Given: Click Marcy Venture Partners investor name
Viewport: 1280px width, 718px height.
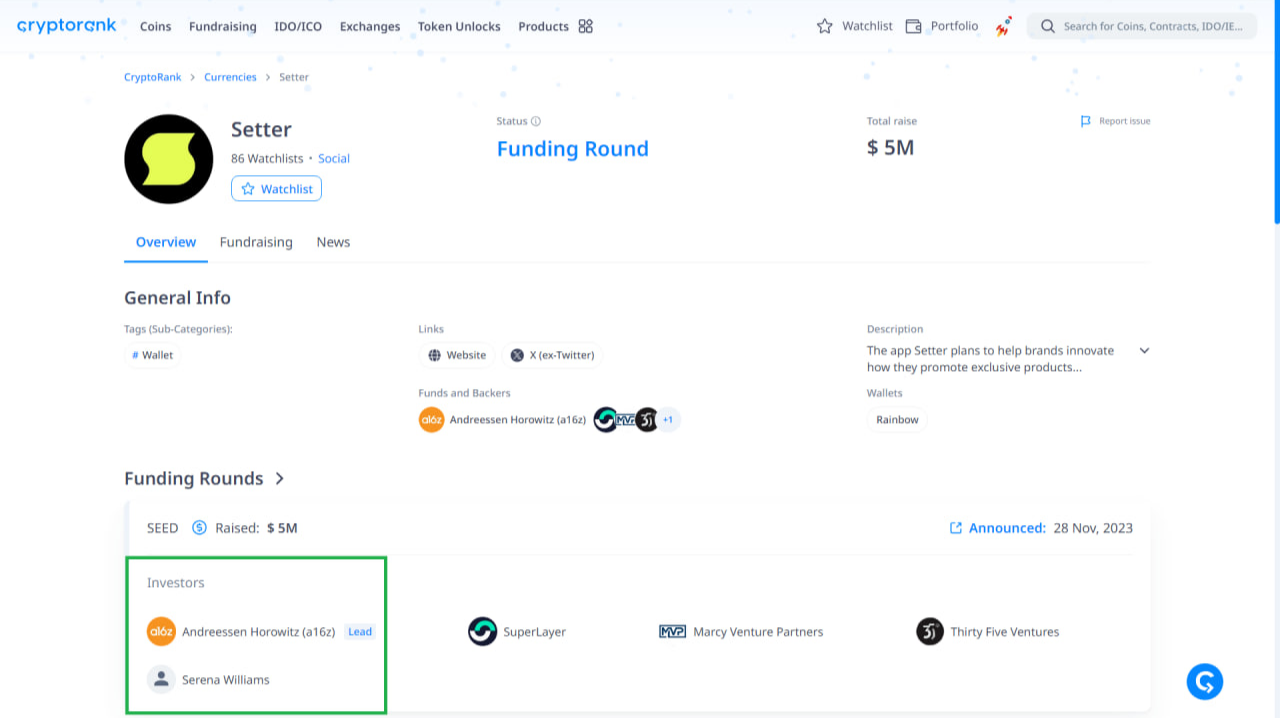Looking at the screenshot, I should (758, 632).
